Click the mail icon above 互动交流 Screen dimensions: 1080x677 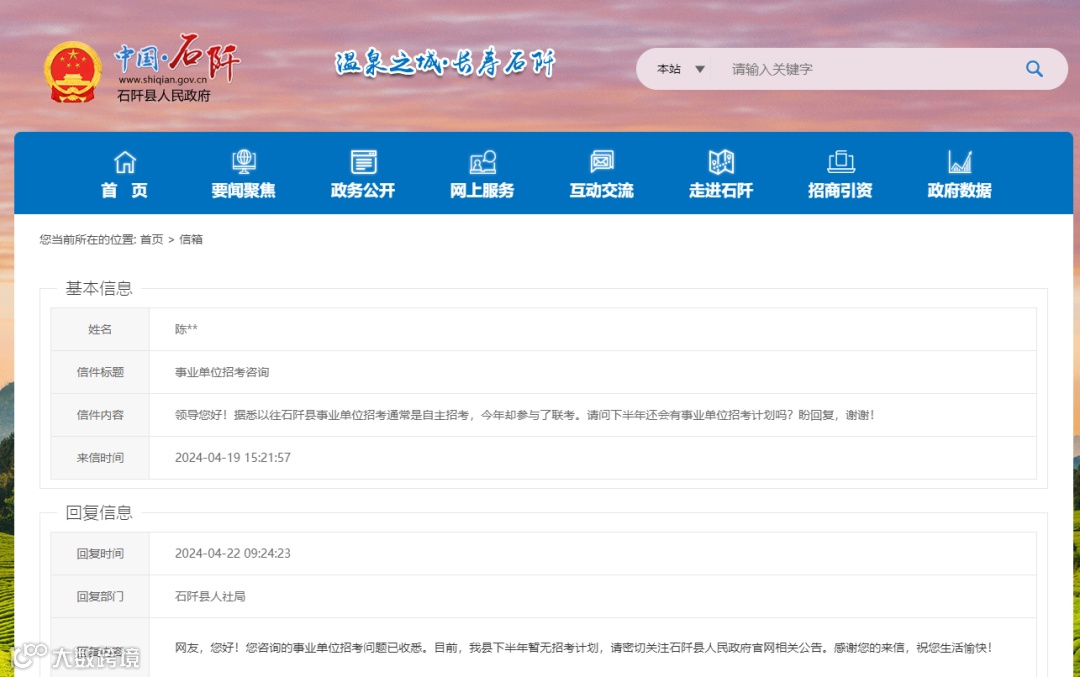tap(602, 162)
